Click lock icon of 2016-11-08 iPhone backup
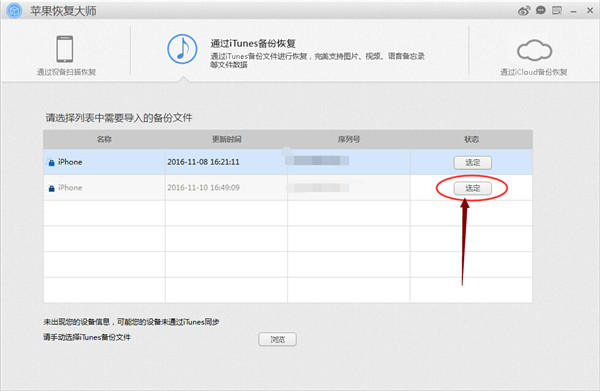This screenshot has width=600, height=391. pyautogui.click(x=51, y=163)
